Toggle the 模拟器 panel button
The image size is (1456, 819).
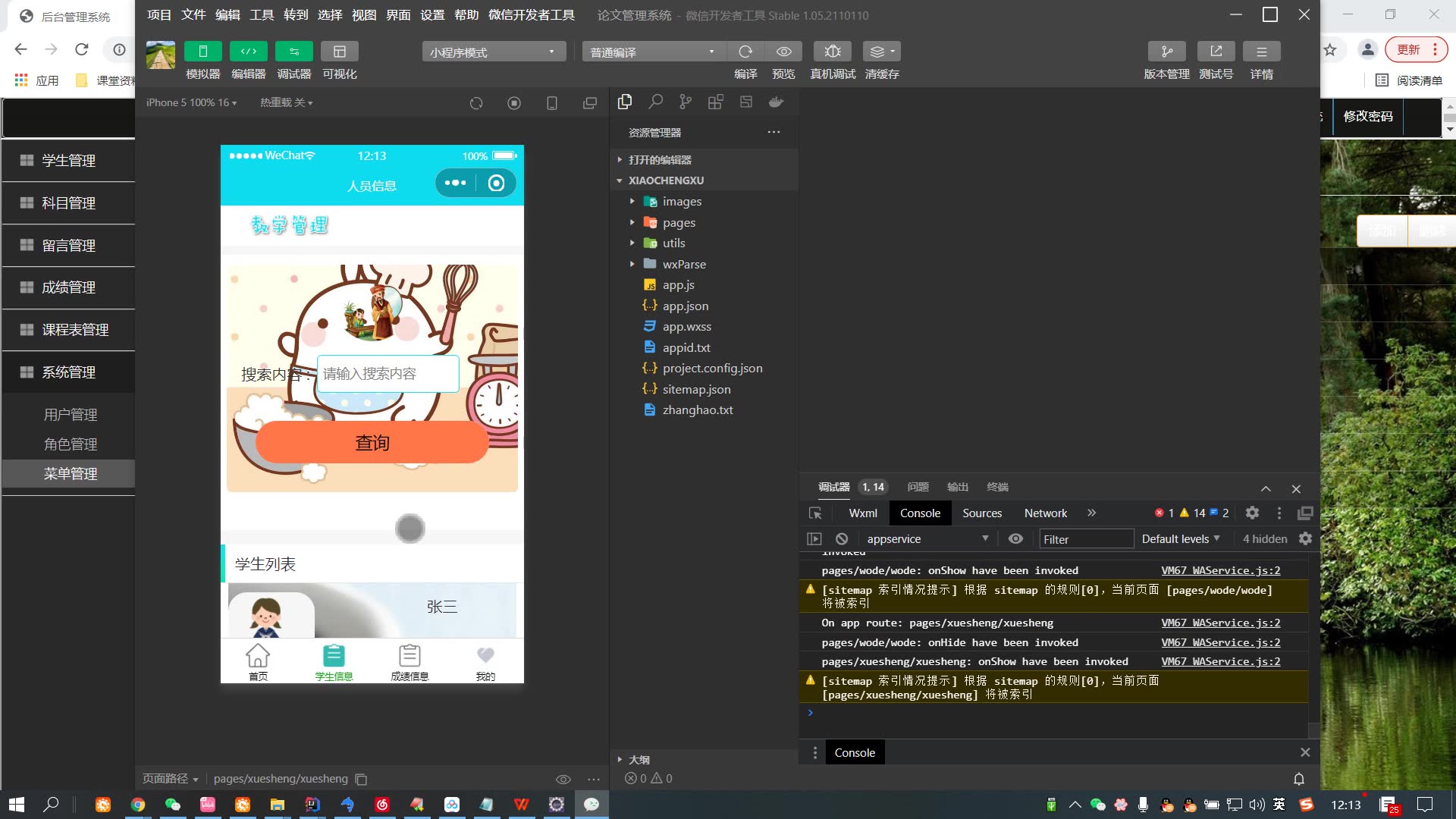click(202, 52)
